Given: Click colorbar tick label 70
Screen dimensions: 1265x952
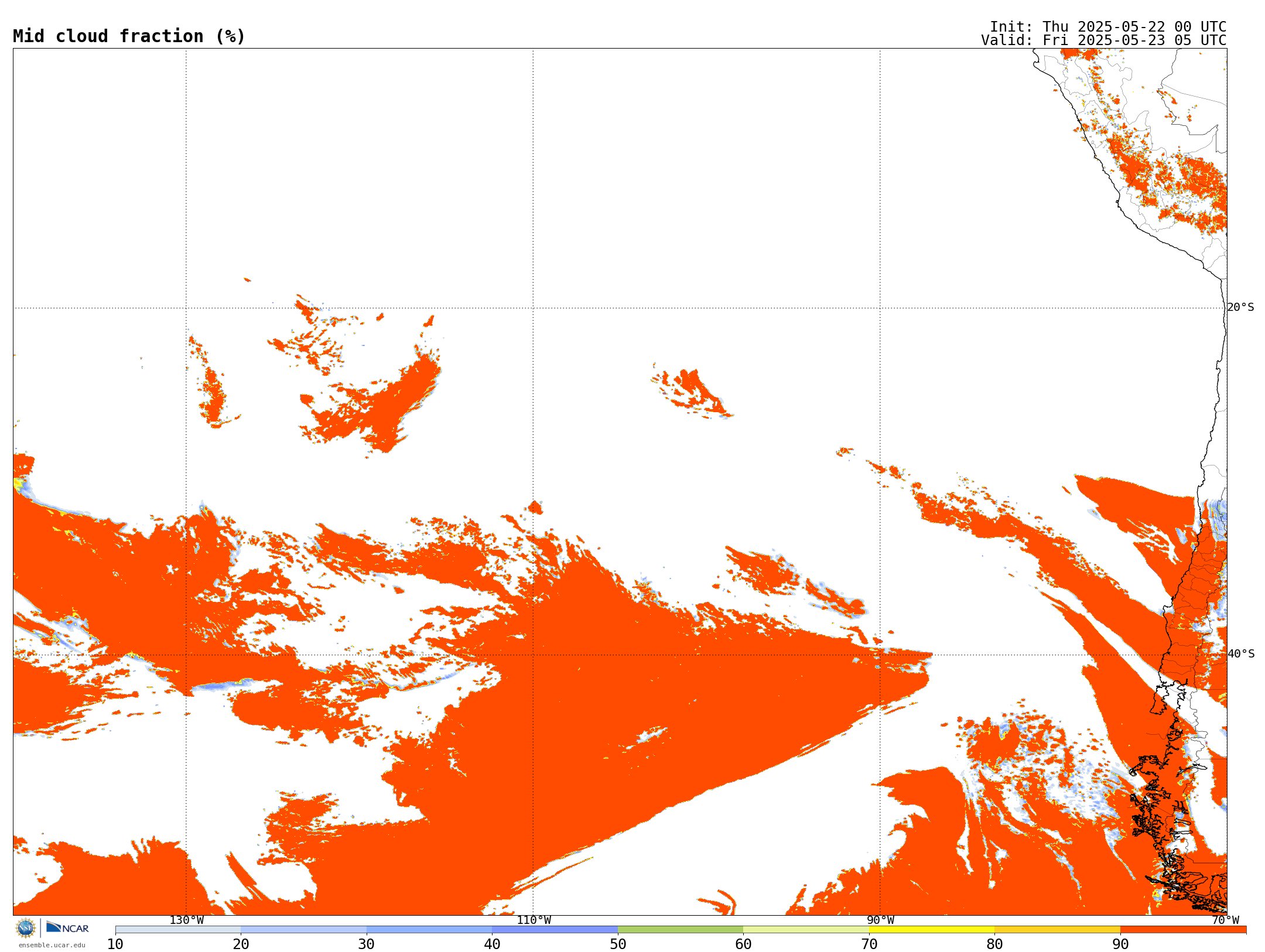Looking at the screenshot, I should 869,944.
